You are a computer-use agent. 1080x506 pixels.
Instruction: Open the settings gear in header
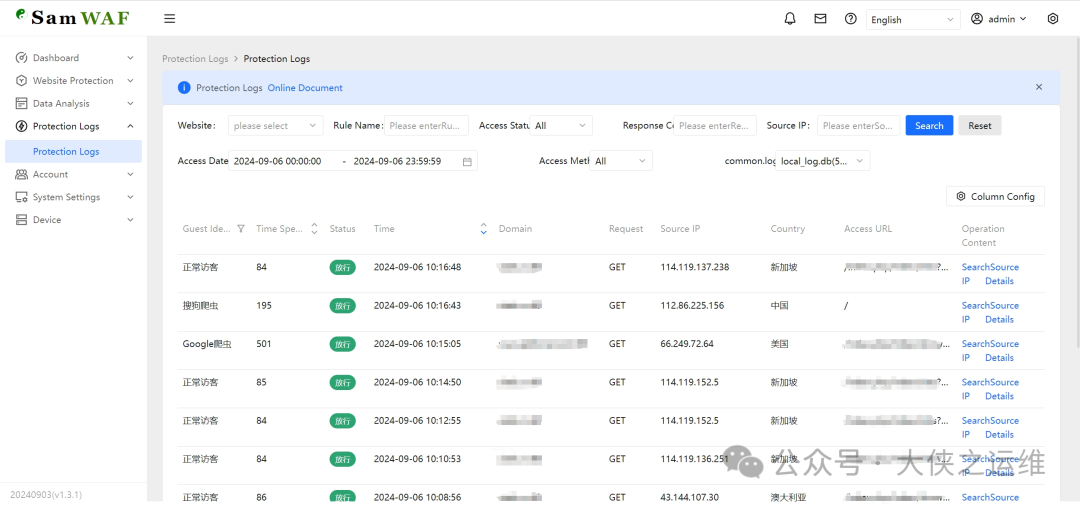(1052, 19)
